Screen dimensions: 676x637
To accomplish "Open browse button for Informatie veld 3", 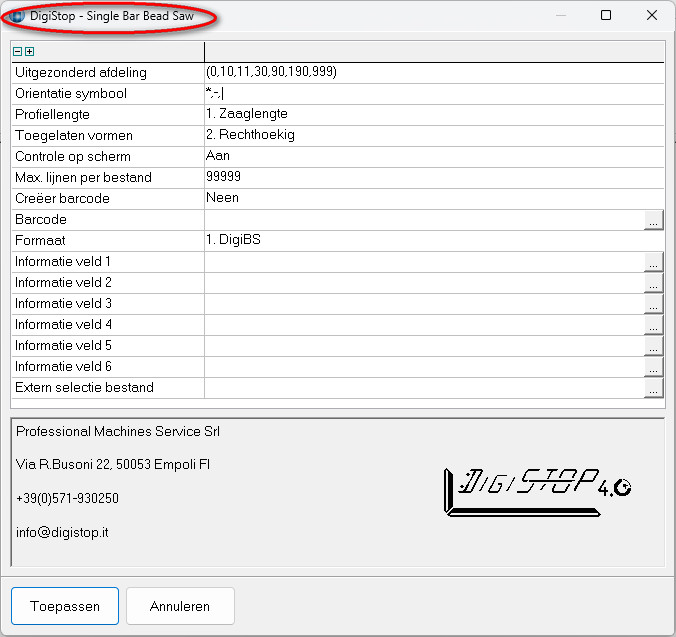I will pos(654,304).
